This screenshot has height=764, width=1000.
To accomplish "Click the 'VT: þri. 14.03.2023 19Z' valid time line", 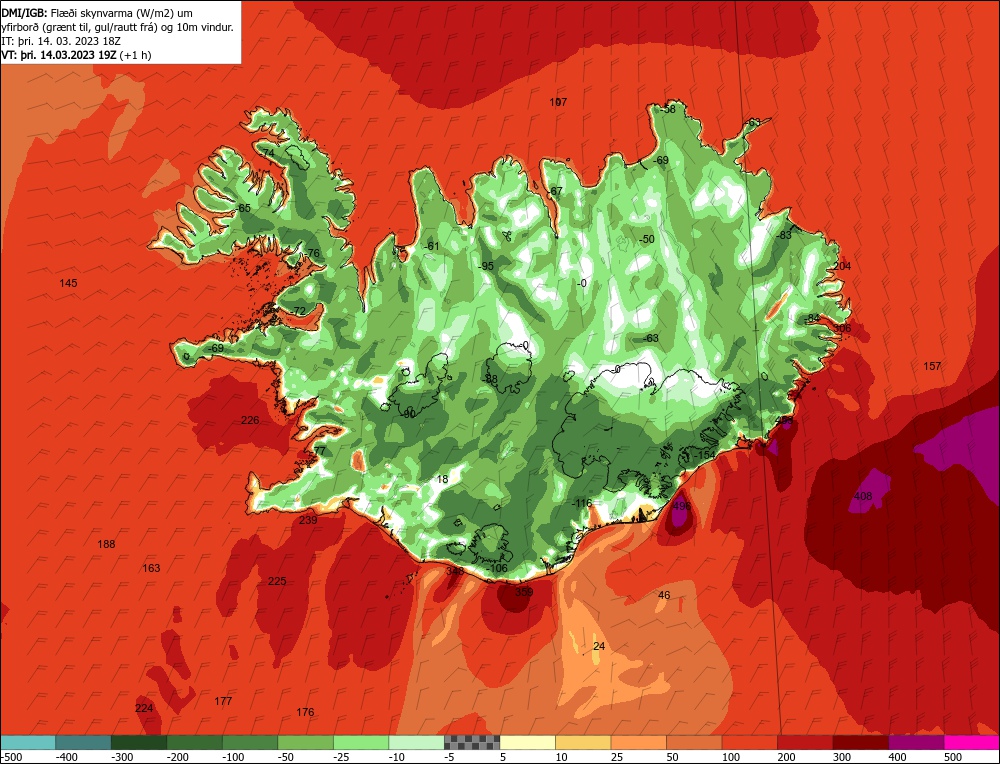I will coord(58,55).
